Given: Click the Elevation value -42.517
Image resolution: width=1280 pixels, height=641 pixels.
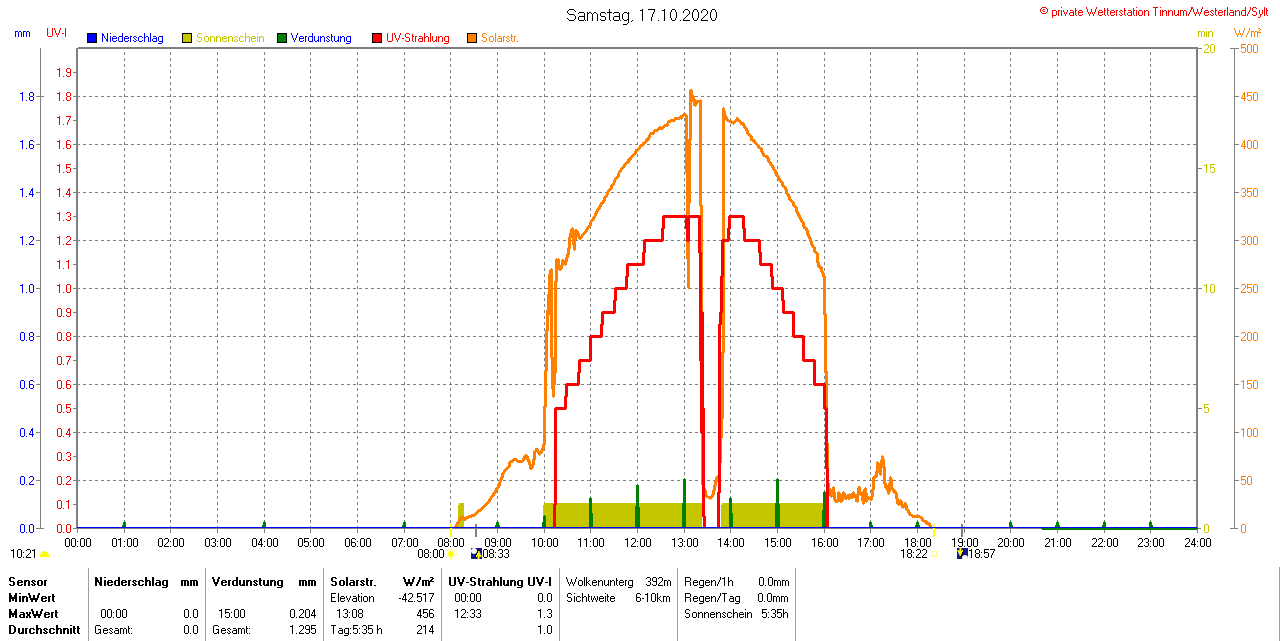Looking at the screenshot, I should (416, 597).
